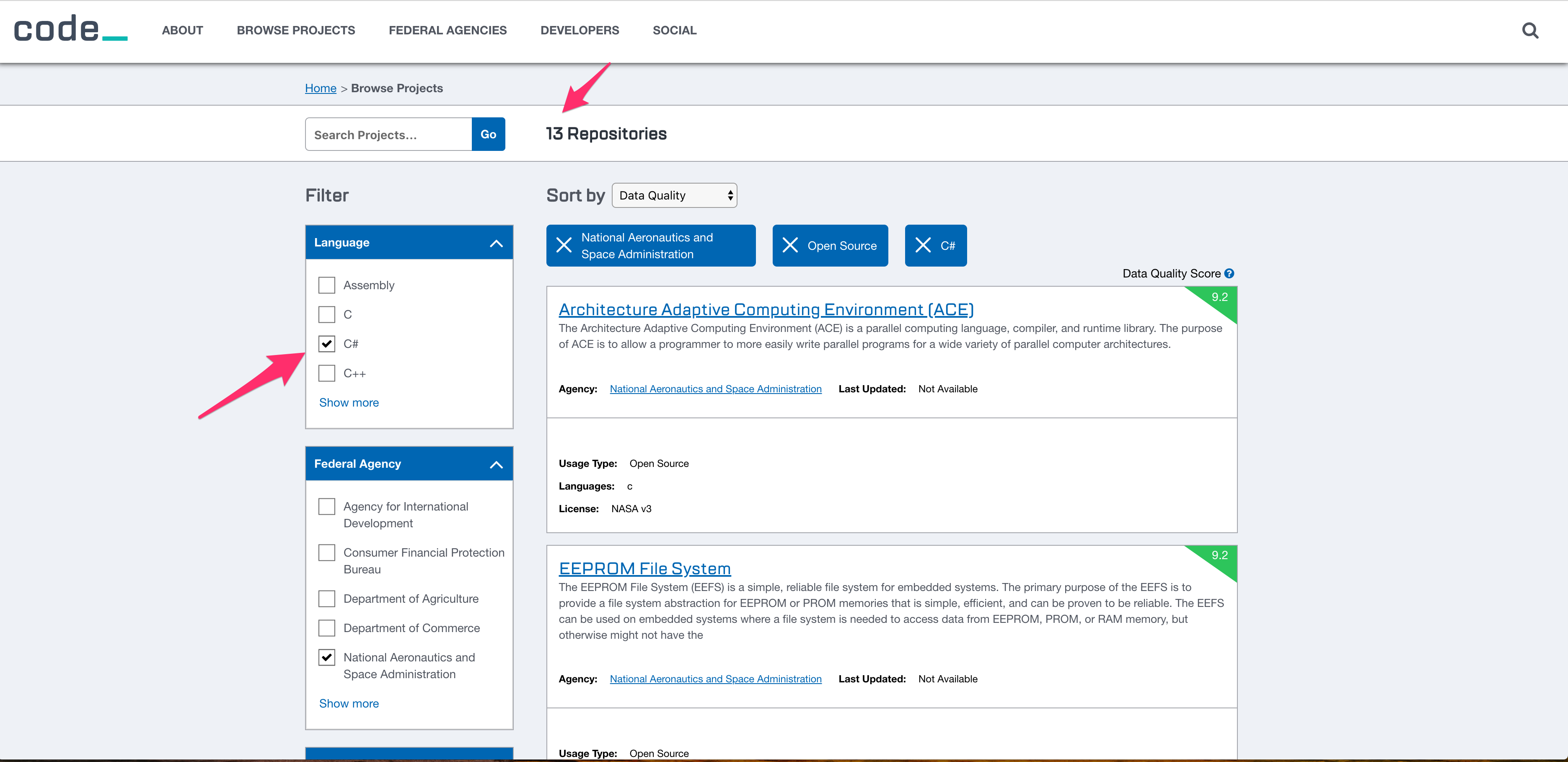Go to the Federal Agencies menu
The height and width of the screenshot is (762, 1568).
click(448, 31)
